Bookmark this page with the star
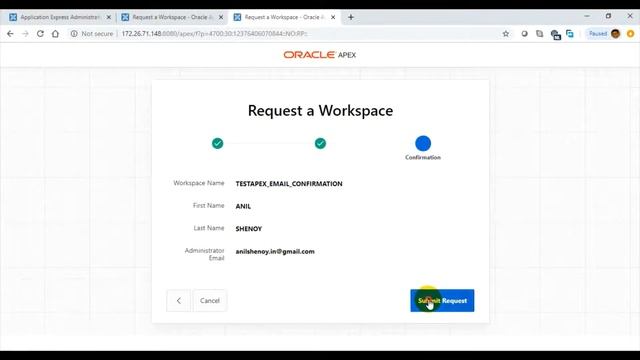Viewport: 640px width, 360px height. [x=506, y=34]
